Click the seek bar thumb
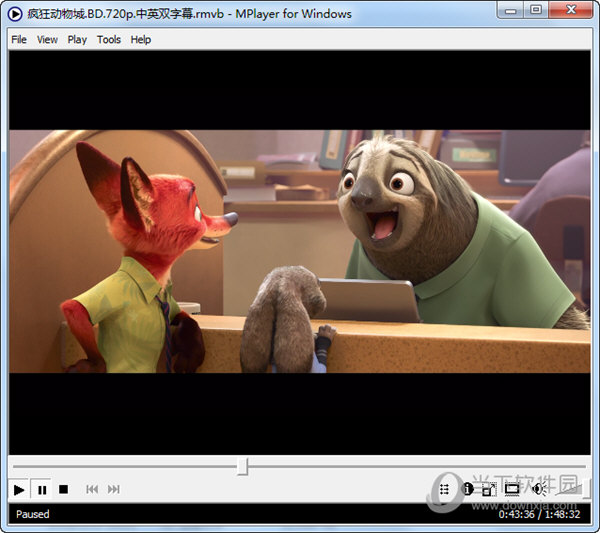Viewport: 600px width, 533px height. [x=242, y=467]
